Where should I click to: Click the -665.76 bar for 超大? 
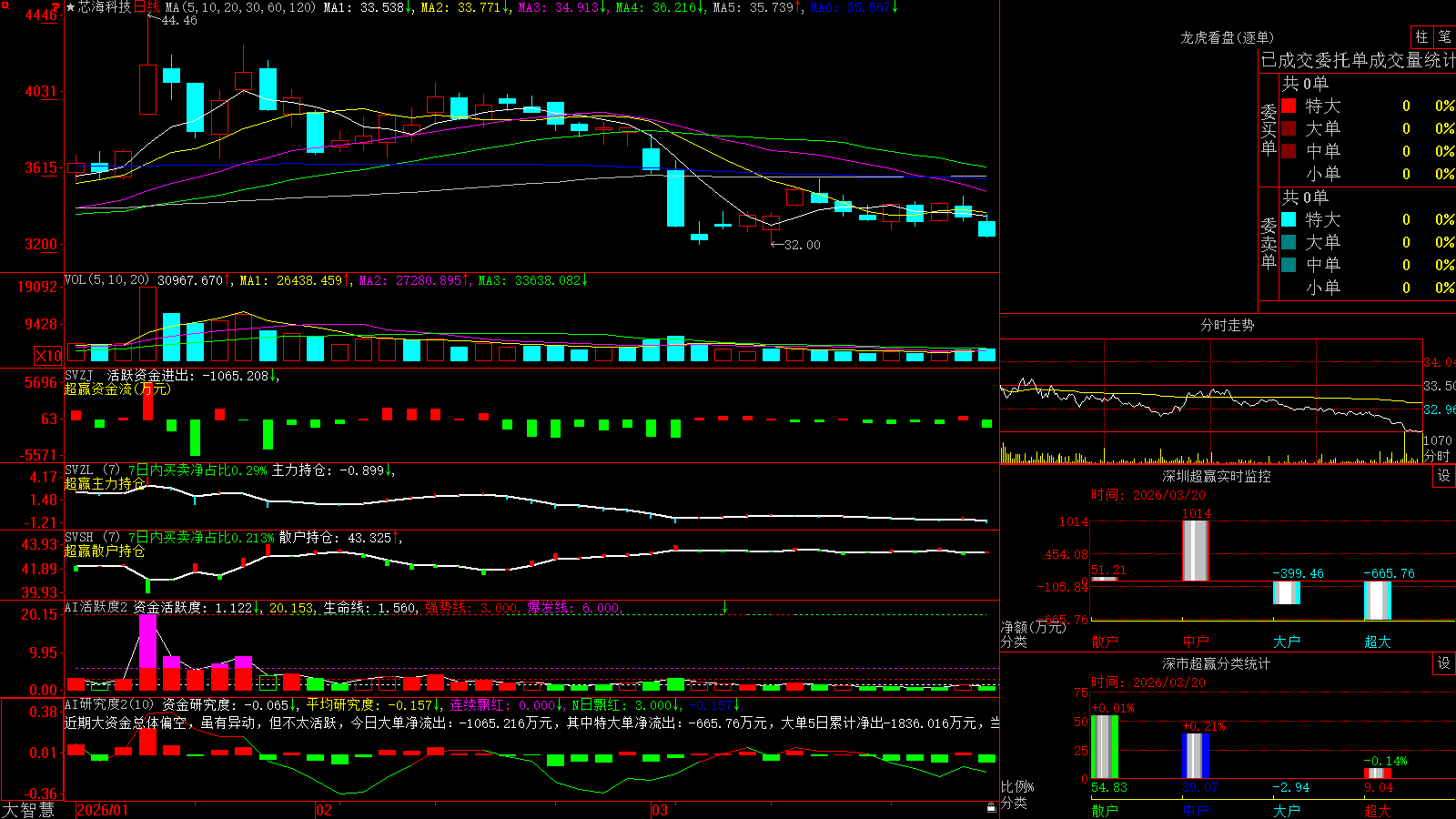[x=1378, y=601]
